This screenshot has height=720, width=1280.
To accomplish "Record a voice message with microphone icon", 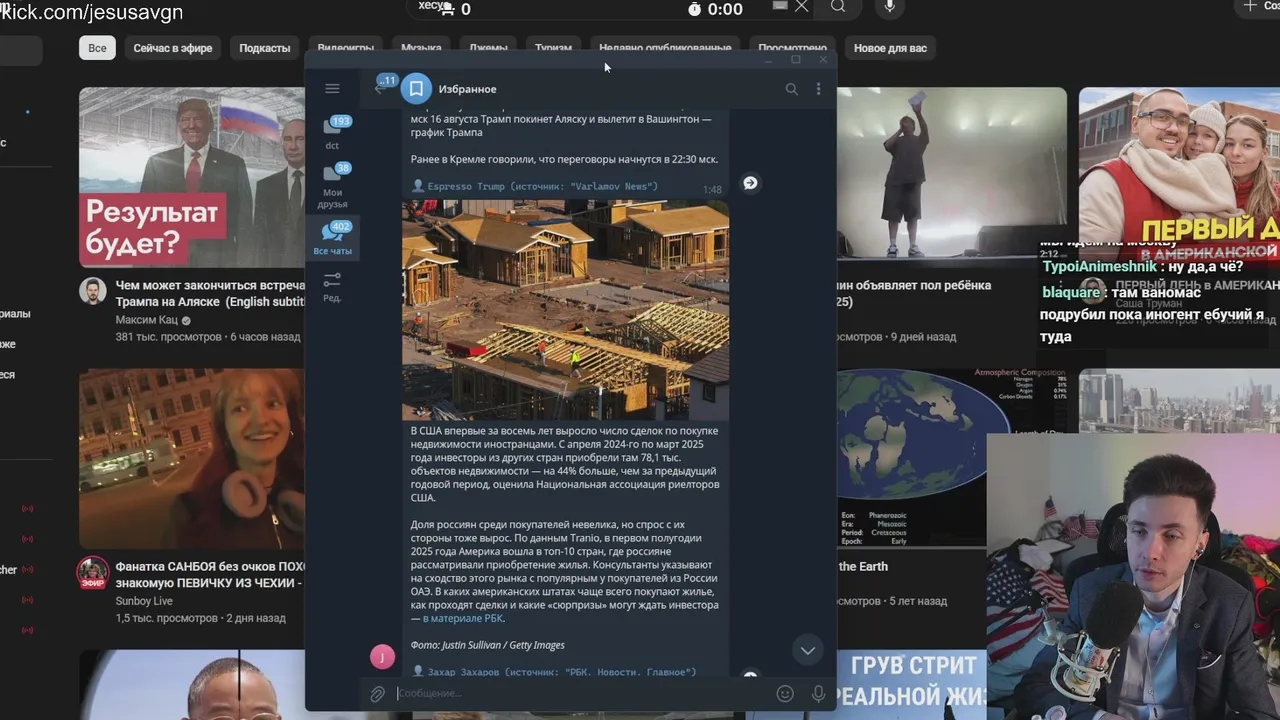I will (818, 693).
